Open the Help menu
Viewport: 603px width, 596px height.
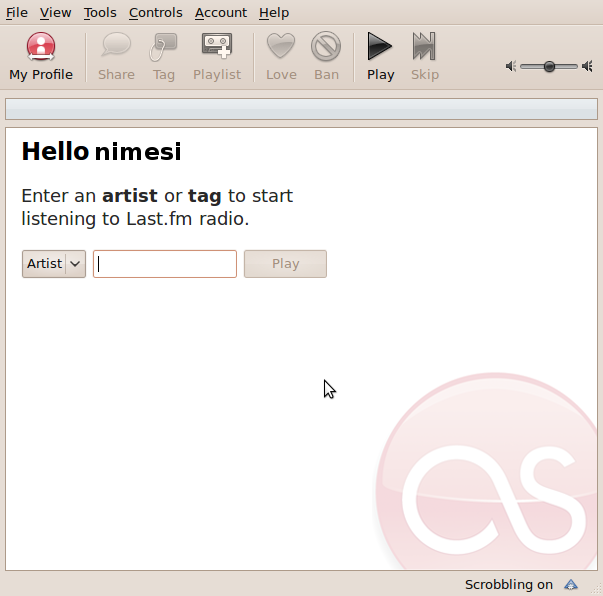[274, 13]
